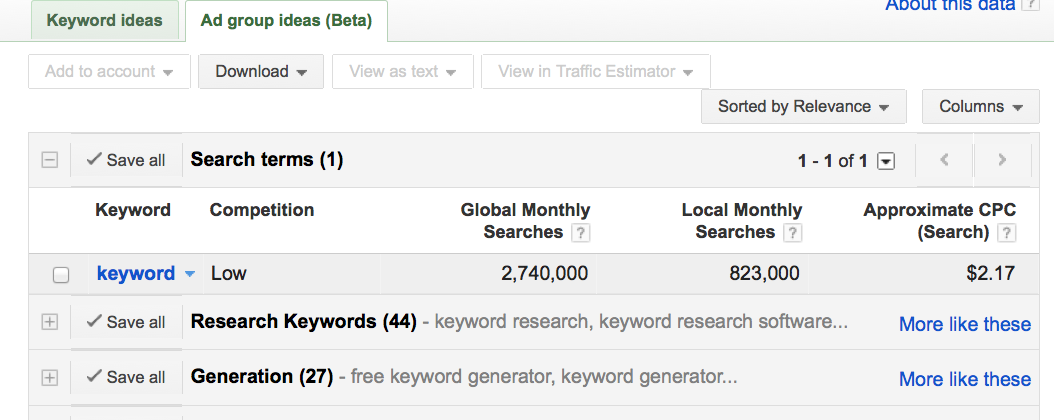Open the Research Keywords (44) group title

pyautogui.click(x=304, y=322)
